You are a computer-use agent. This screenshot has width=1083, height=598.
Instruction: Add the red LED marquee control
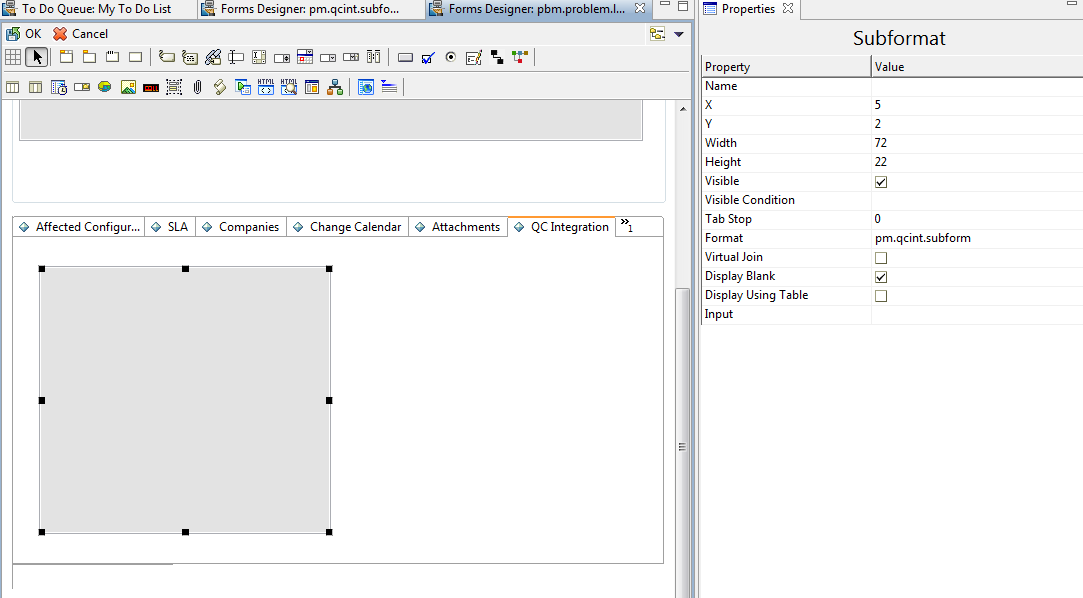pos(151,87)
